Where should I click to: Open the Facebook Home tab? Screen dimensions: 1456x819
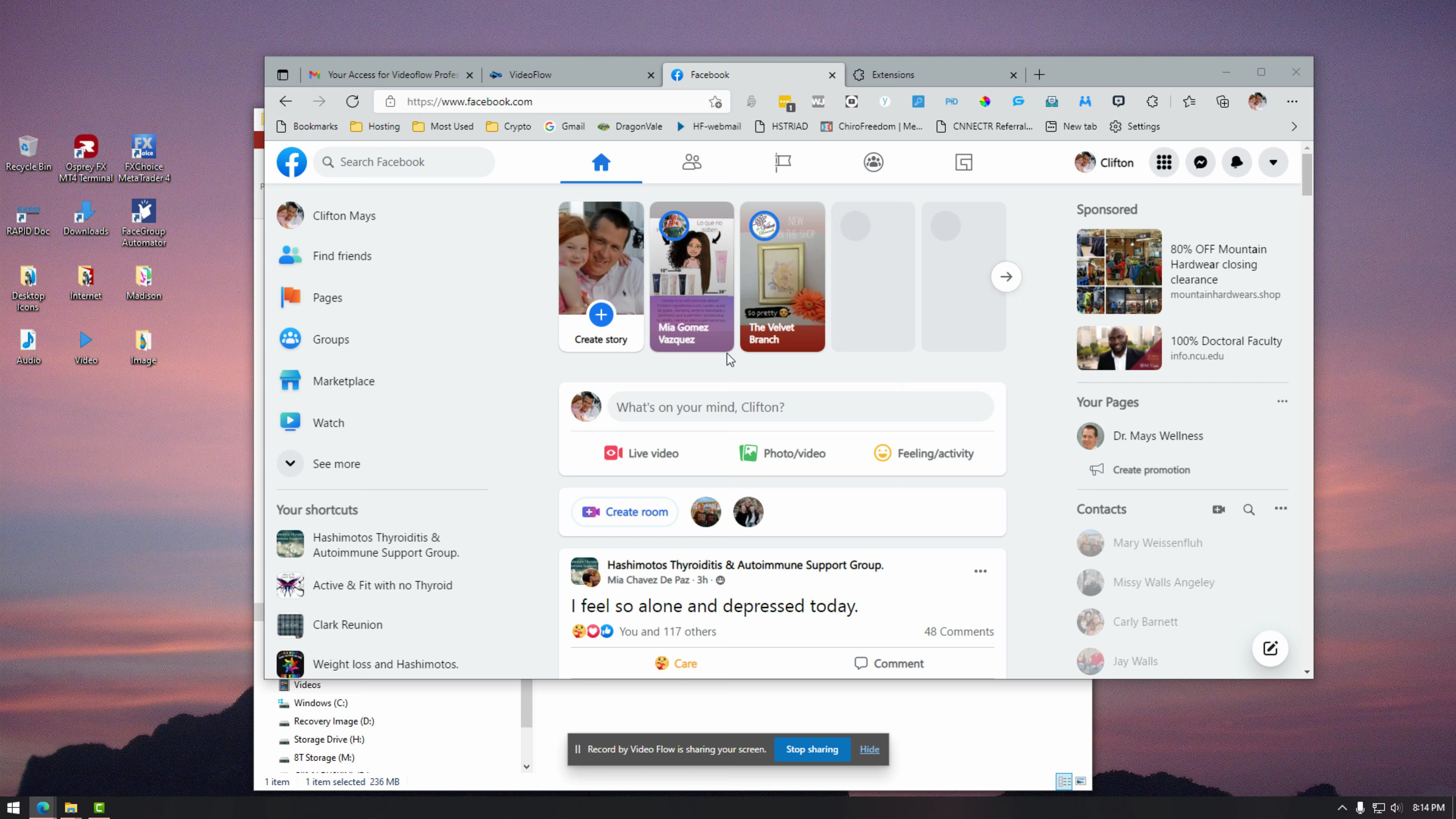[x=601, y=163]
